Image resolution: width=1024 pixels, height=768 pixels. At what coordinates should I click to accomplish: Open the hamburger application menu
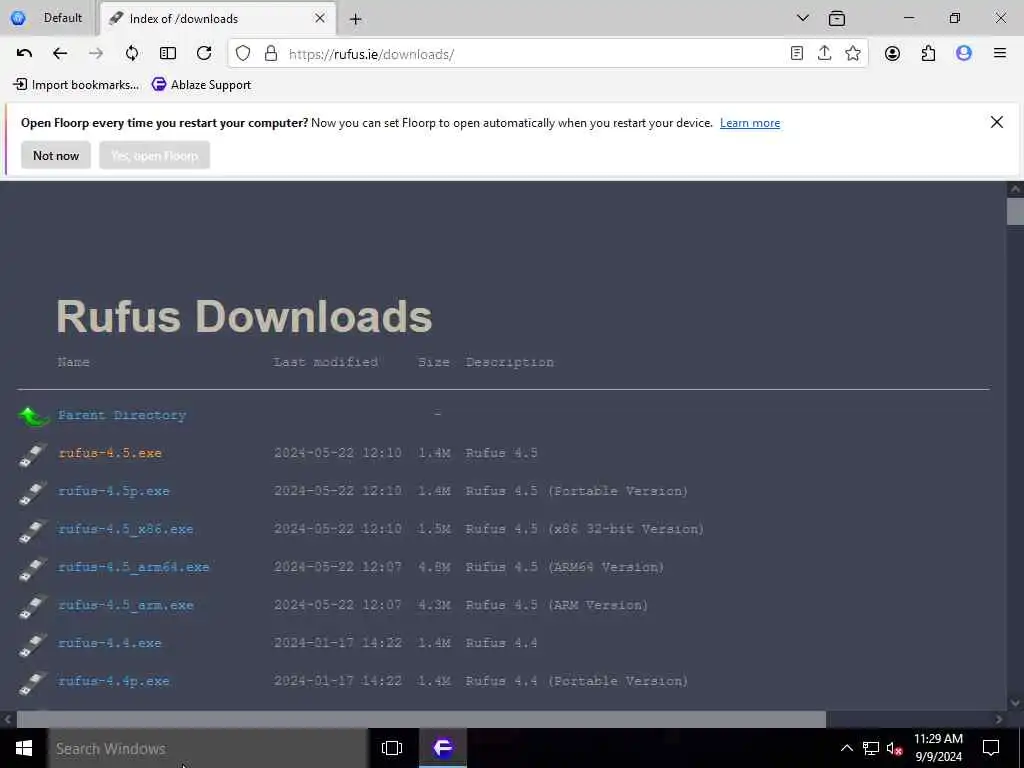(x=1000, y=54)
